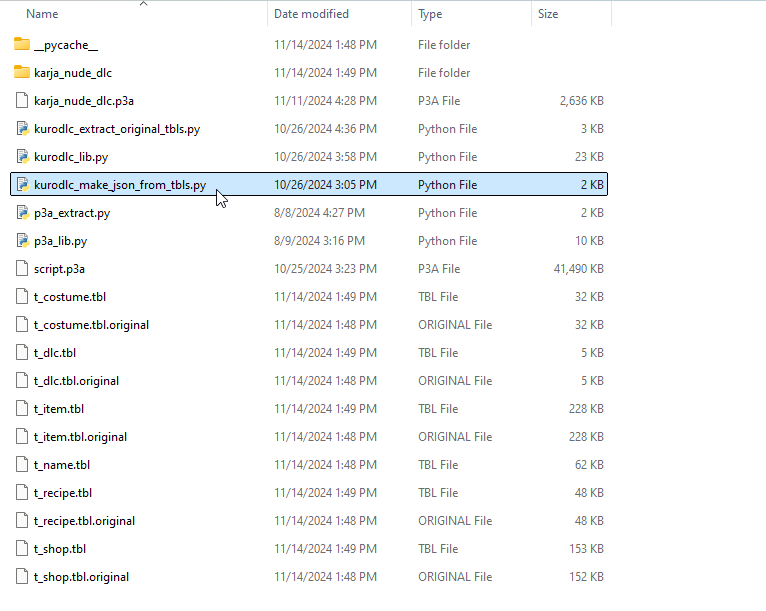The height and width of the screenshot is (611, 766).
Task: Click the t_item.tbl file entry
Action: [59, 409]
